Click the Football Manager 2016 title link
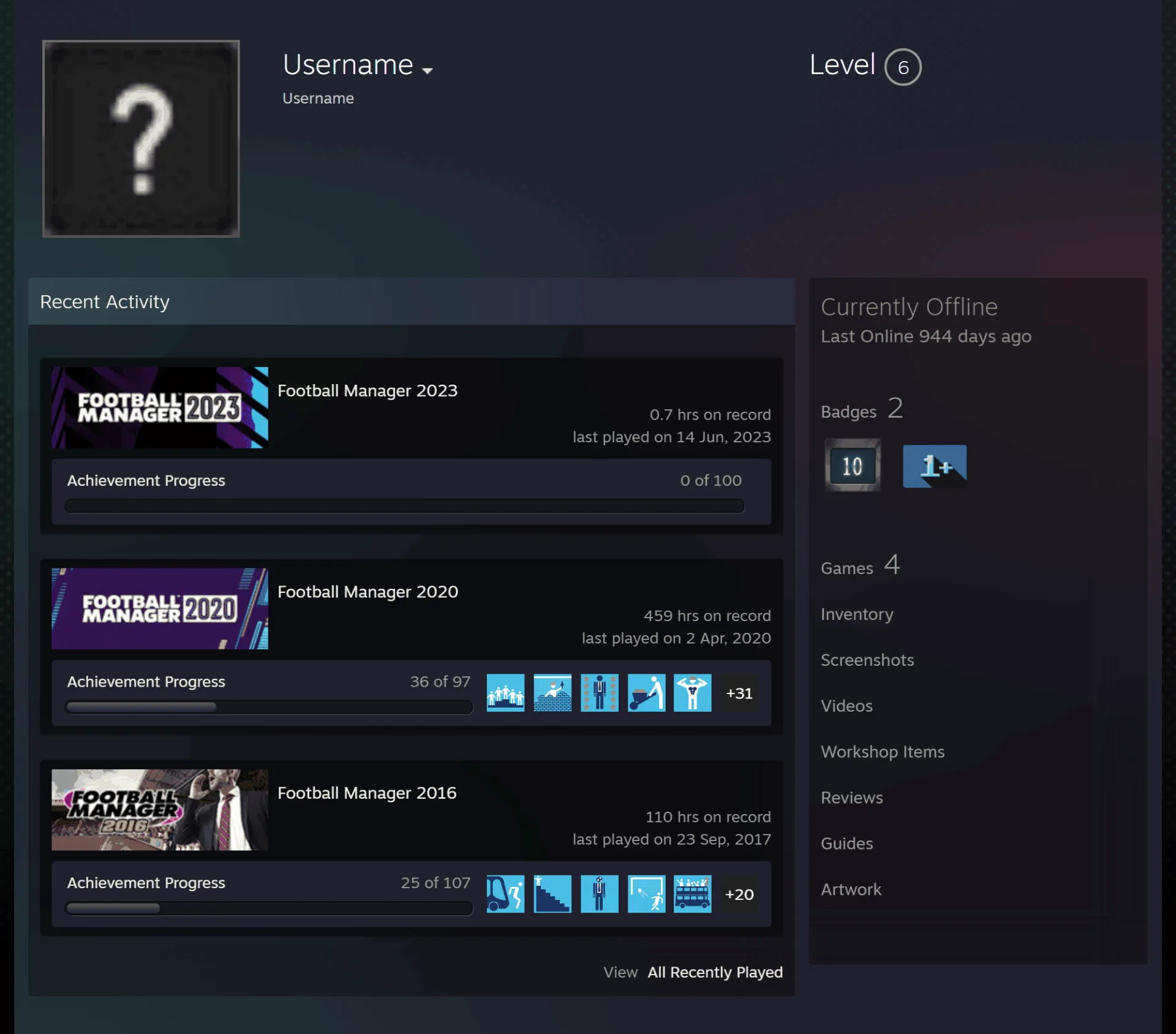The image size is (1176, 1034). point(367,793)
